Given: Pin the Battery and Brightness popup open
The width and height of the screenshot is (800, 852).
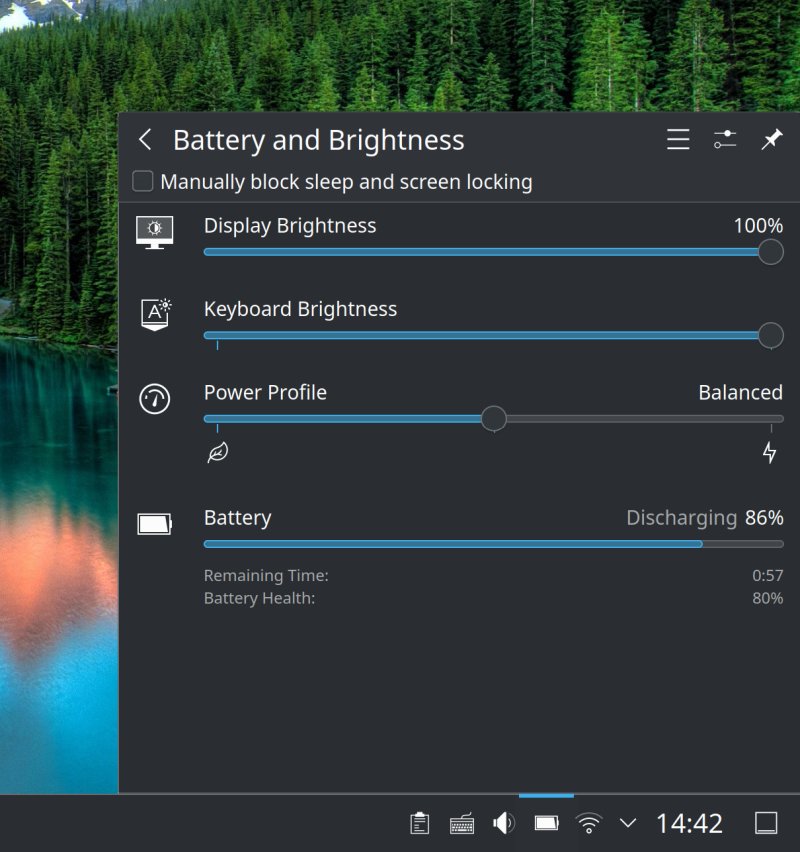Looking at the screenshot, I should tap(771, 140).
